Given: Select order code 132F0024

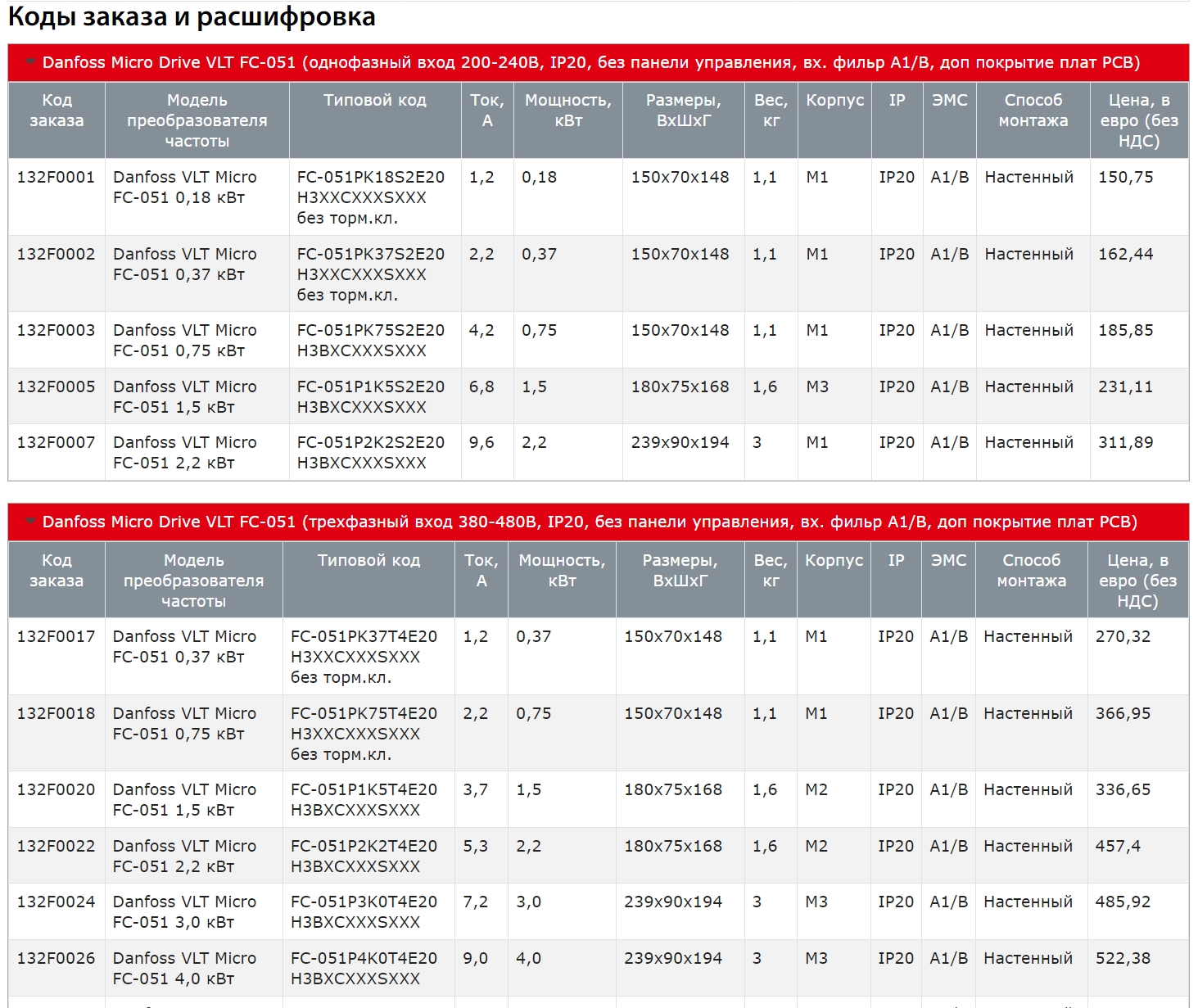Looking at the screenshot, I should click(x=56, y=902).
